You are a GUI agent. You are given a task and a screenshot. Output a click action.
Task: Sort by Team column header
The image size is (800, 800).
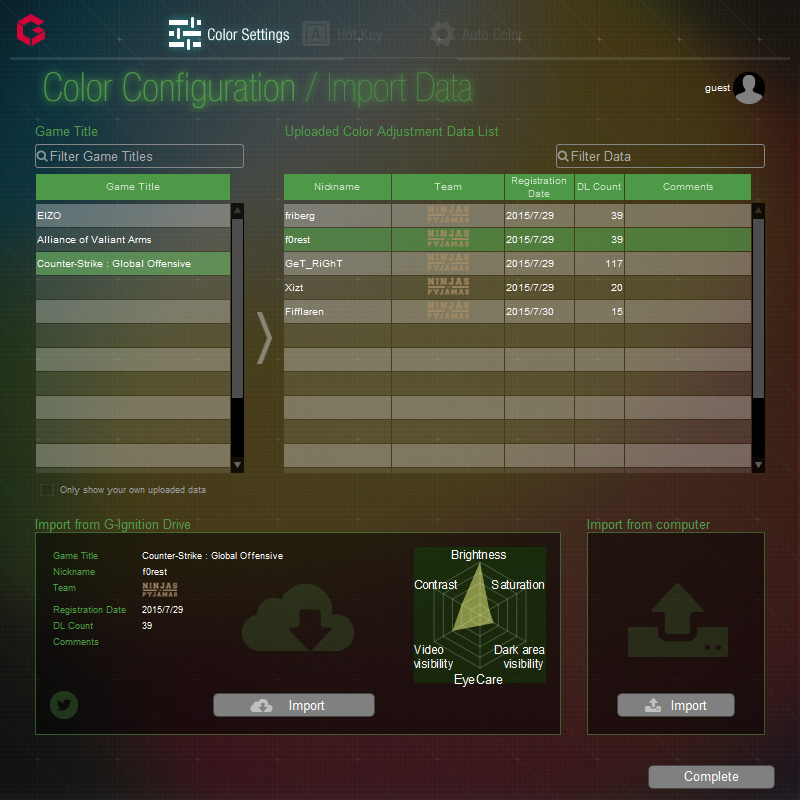(x=448, y=187)
